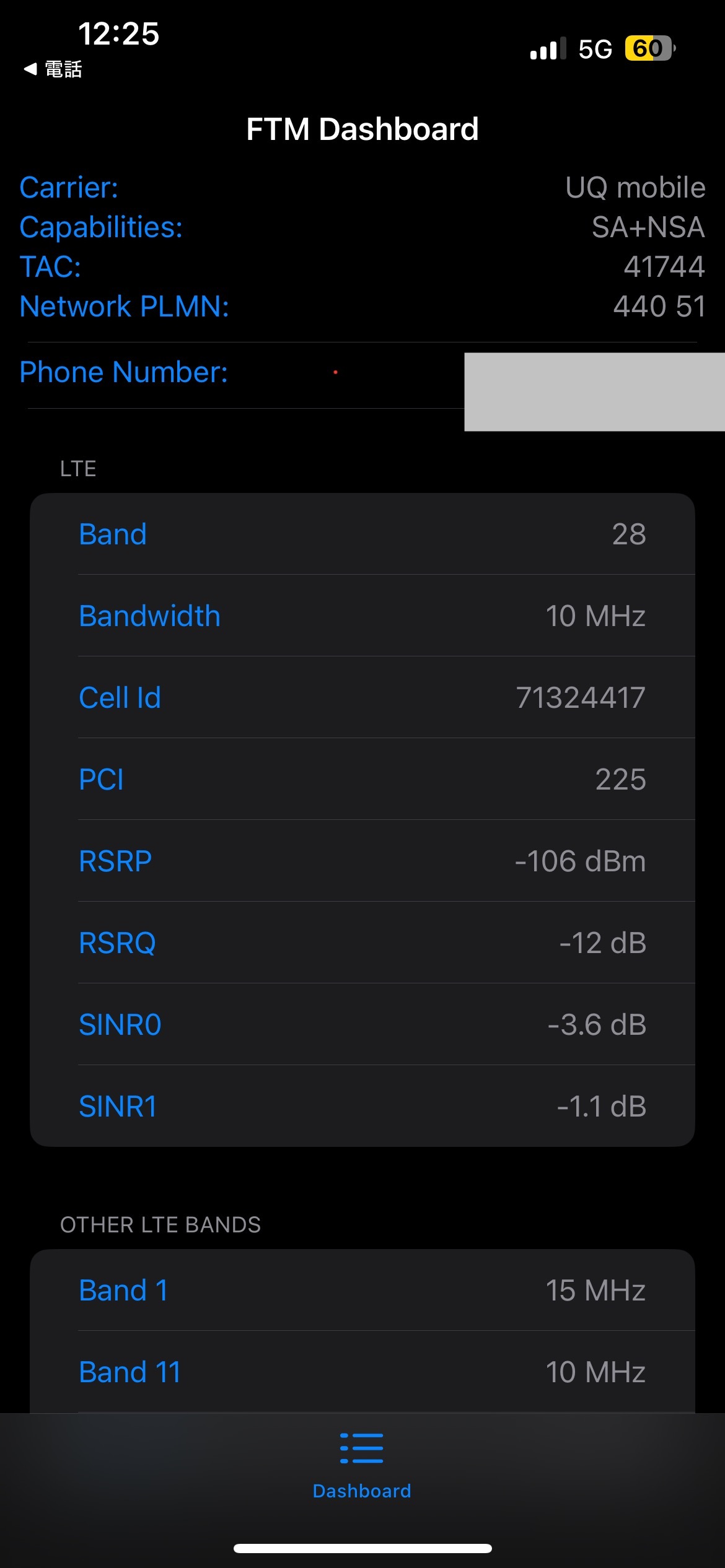Tap the cellular signal bars icon
Screen dimensions: 725x1568
pyautogui.click(x=548, y=48)
